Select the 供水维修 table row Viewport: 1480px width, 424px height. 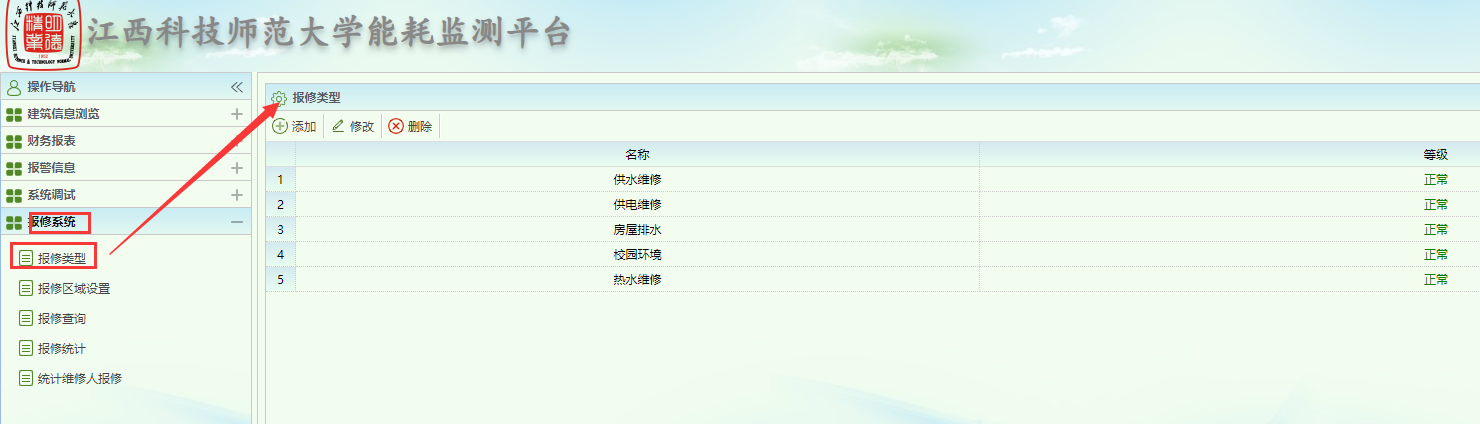637,180
